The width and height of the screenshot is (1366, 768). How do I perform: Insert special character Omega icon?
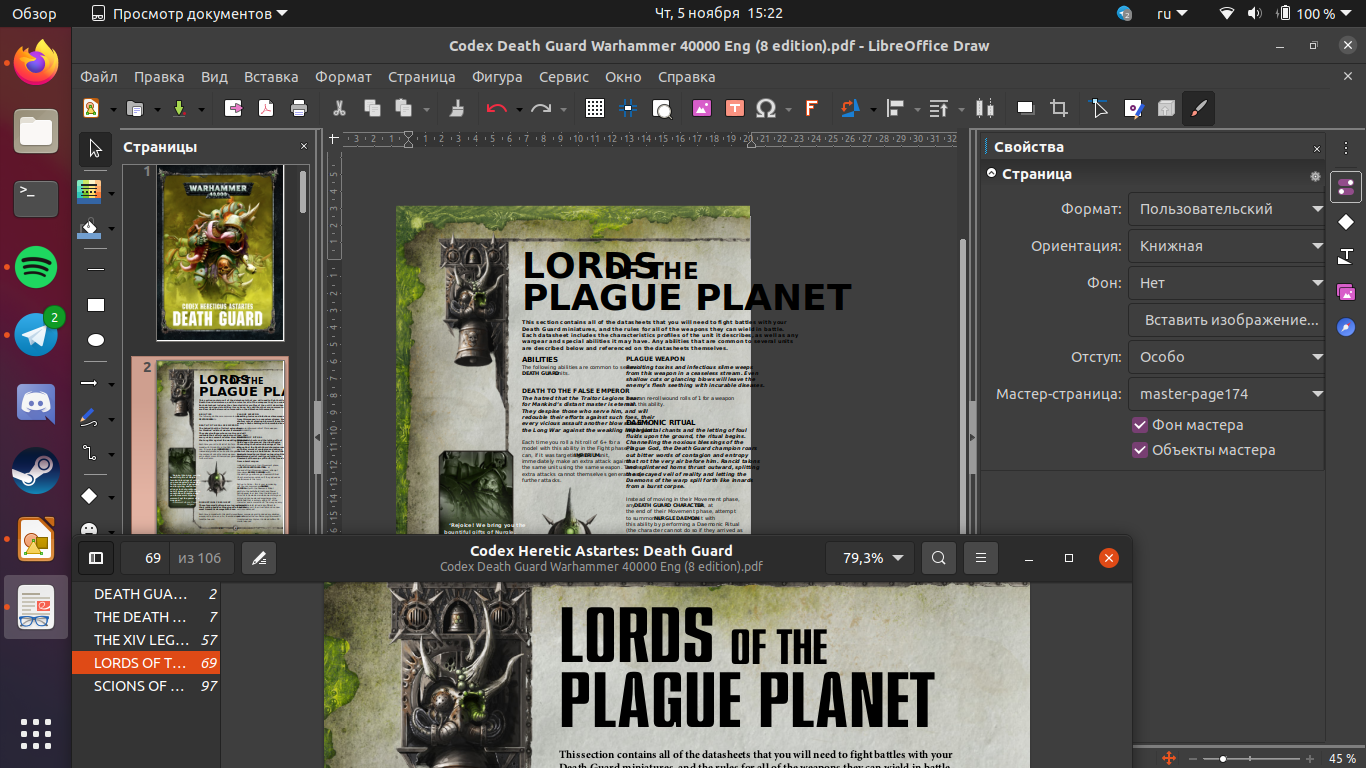(x=766, y=108)
